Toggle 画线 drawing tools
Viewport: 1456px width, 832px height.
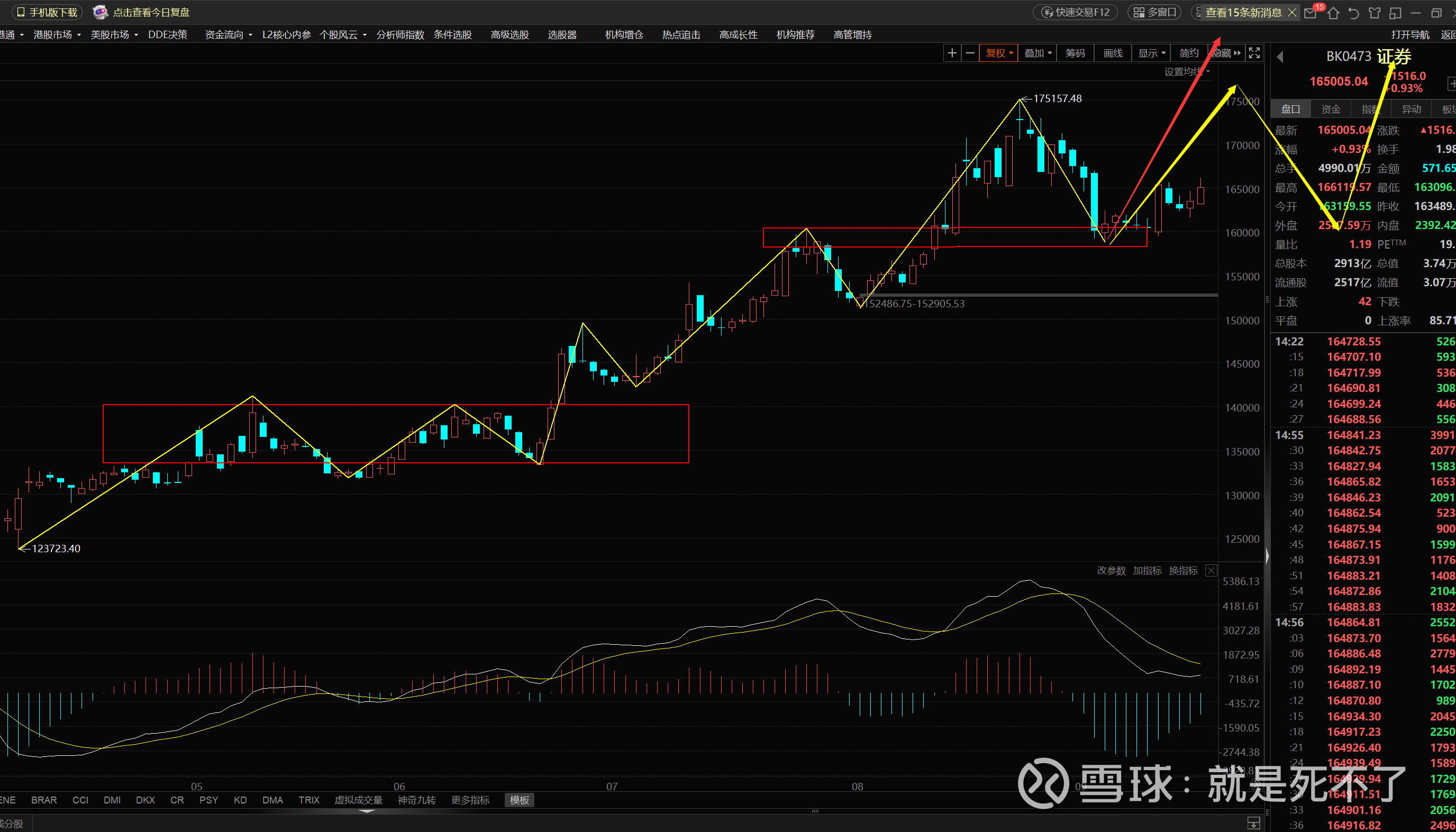point(1113,53)
